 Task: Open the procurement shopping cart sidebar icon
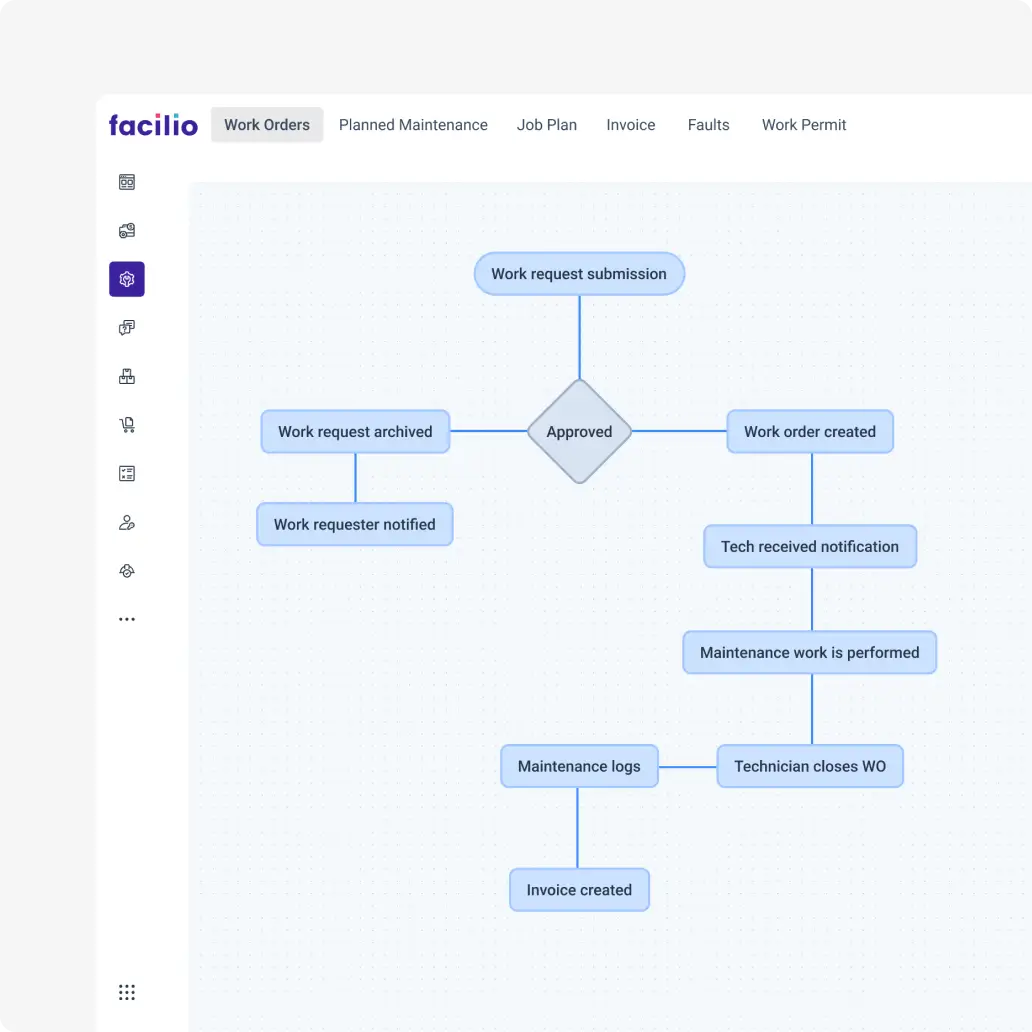126,424
